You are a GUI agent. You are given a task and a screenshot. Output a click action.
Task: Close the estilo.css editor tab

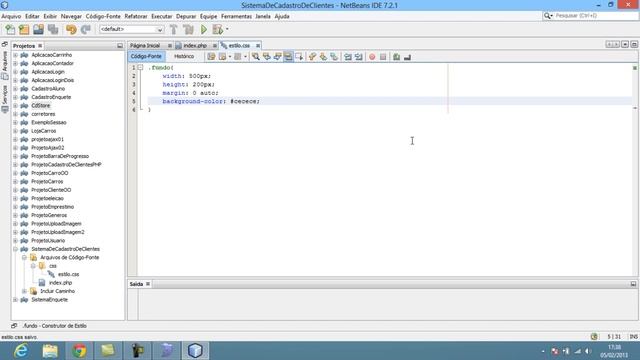pos(258,46)
